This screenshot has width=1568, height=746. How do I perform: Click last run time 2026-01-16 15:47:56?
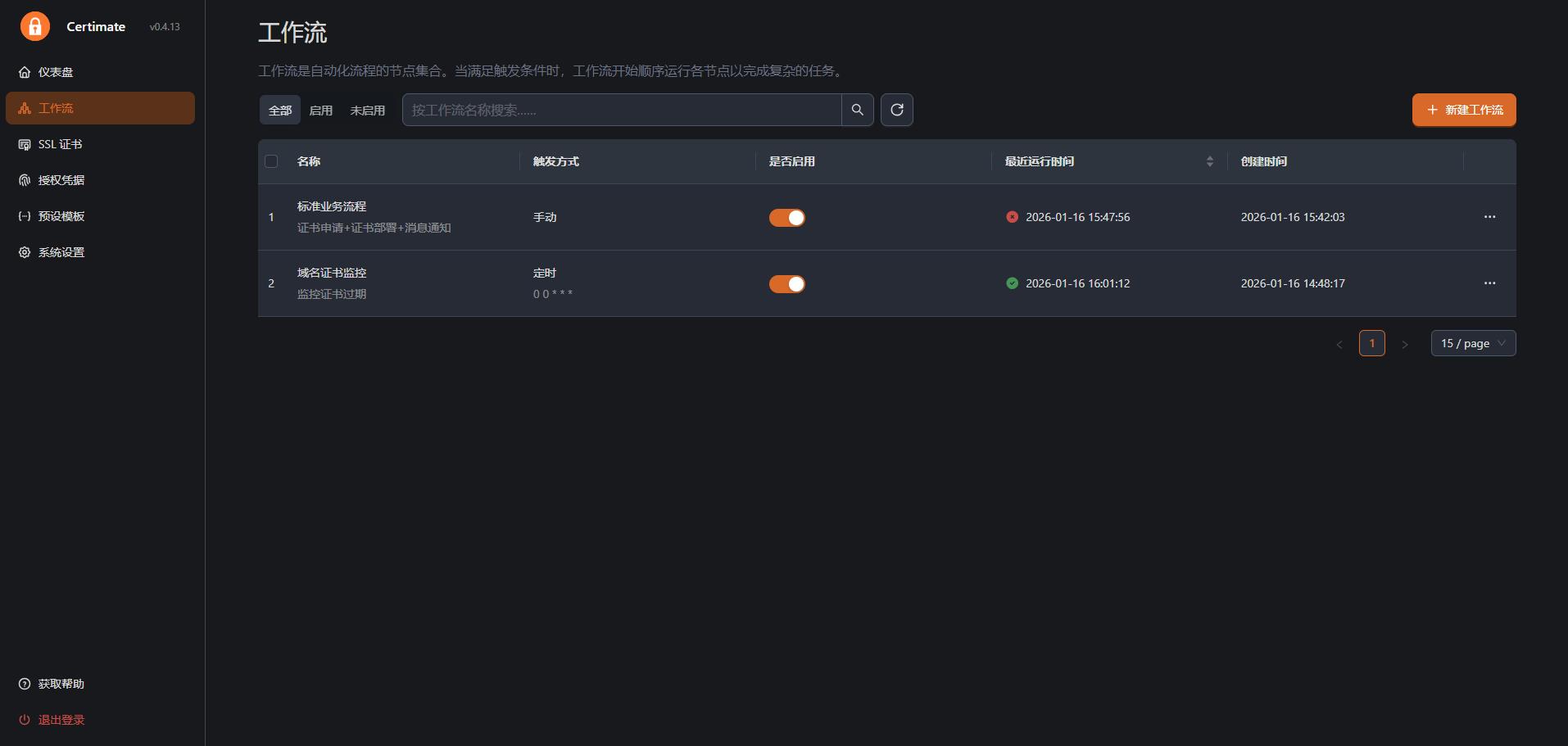[x=1078, y=217]
